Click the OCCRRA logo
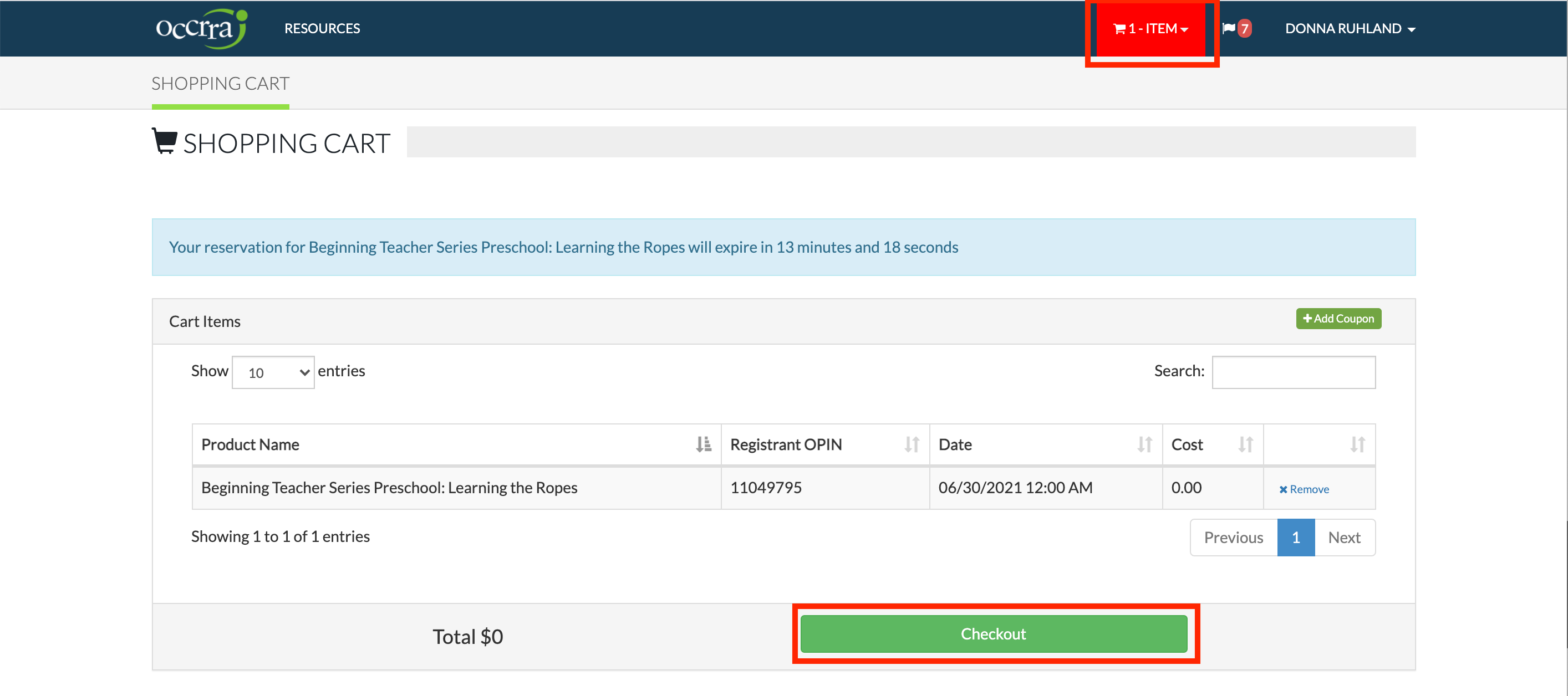This screenshot has height=696, width=1568. 200,28
